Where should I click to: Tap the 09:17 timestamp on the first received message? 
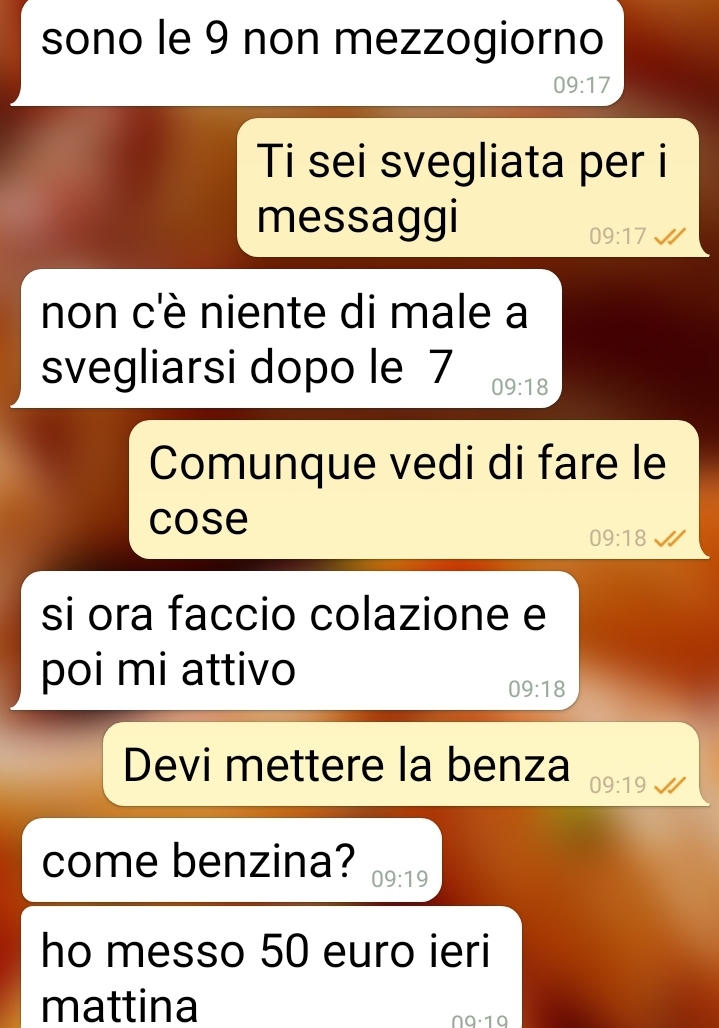point(581,85)
